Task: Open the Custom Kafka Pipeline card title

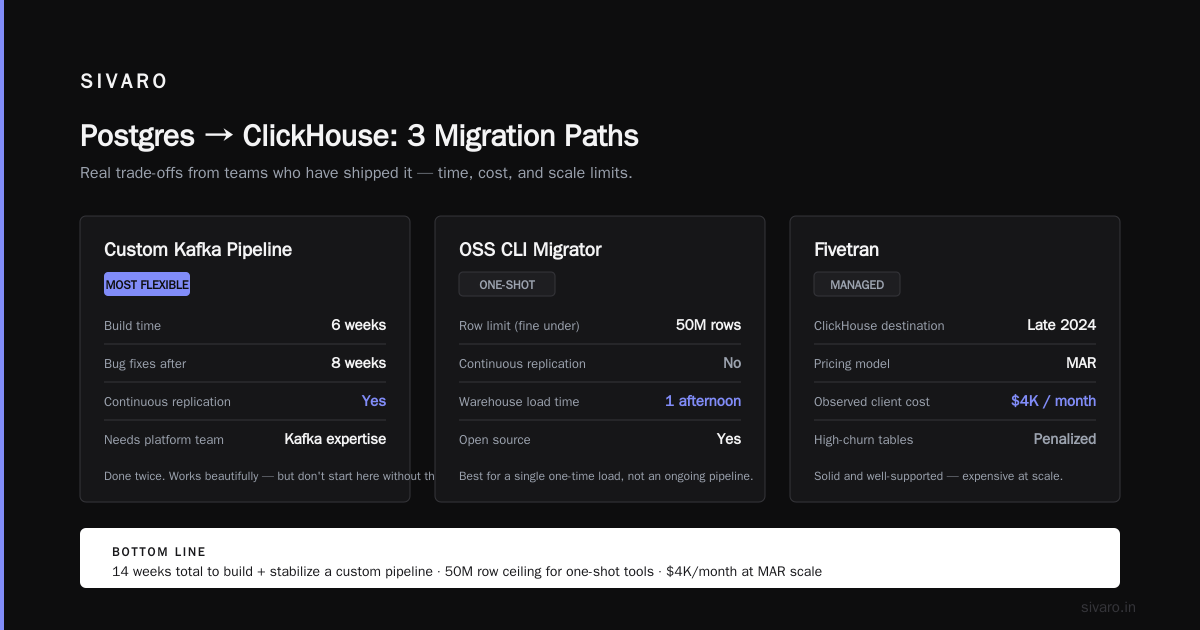Action: tap(198, 250)
